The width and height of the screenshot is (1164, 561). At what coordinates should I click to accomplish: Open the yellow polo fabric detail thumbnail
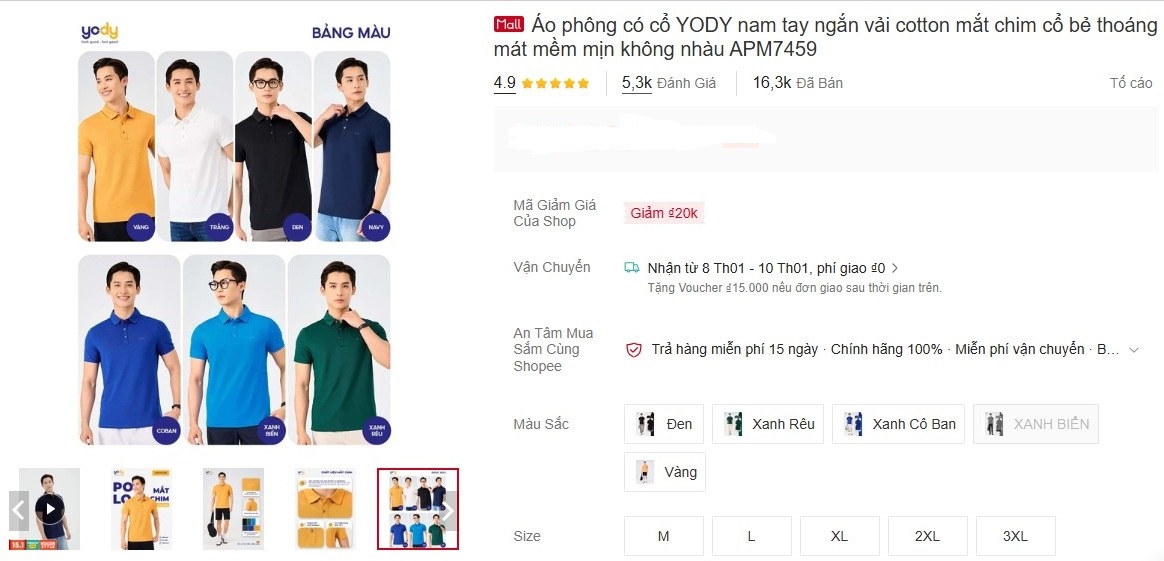pos(325,509)
